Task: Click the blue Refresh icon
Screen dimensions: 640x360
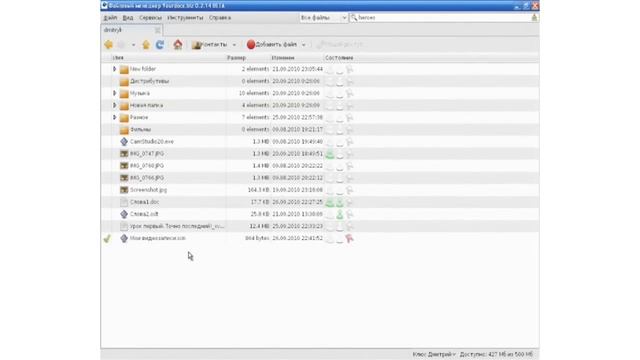Action: [x=160, y=44]
